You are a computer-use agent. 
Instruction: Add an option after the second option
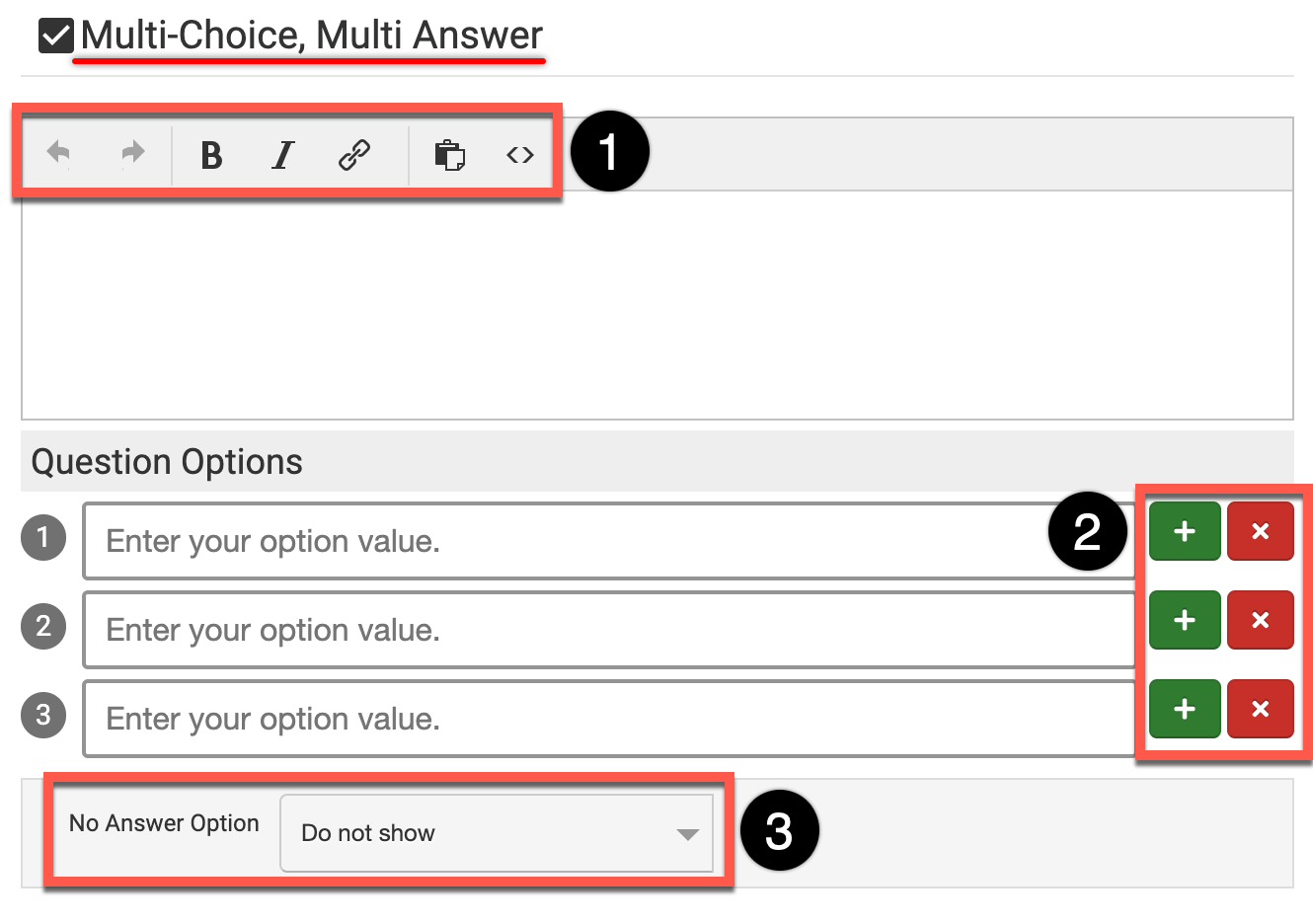[x=1185, y=620]
